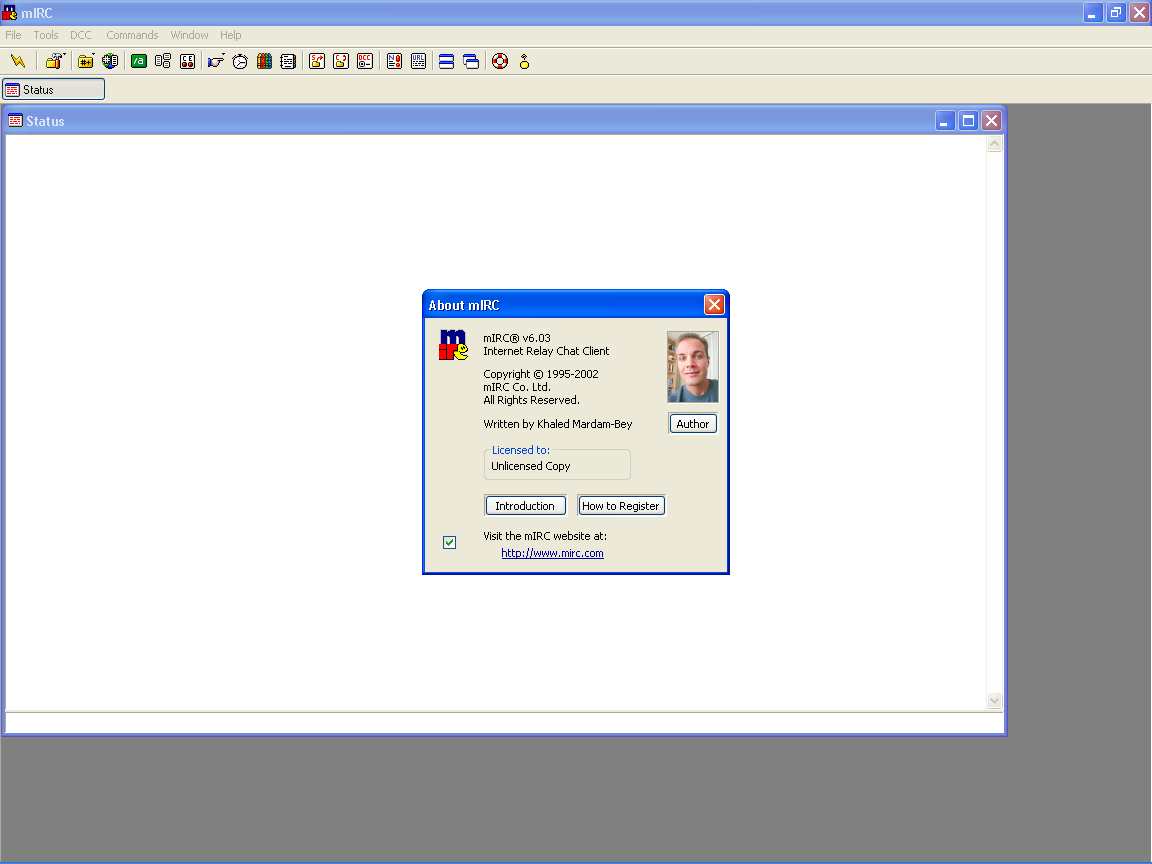Click the Status window text input line

pos(505,723)
